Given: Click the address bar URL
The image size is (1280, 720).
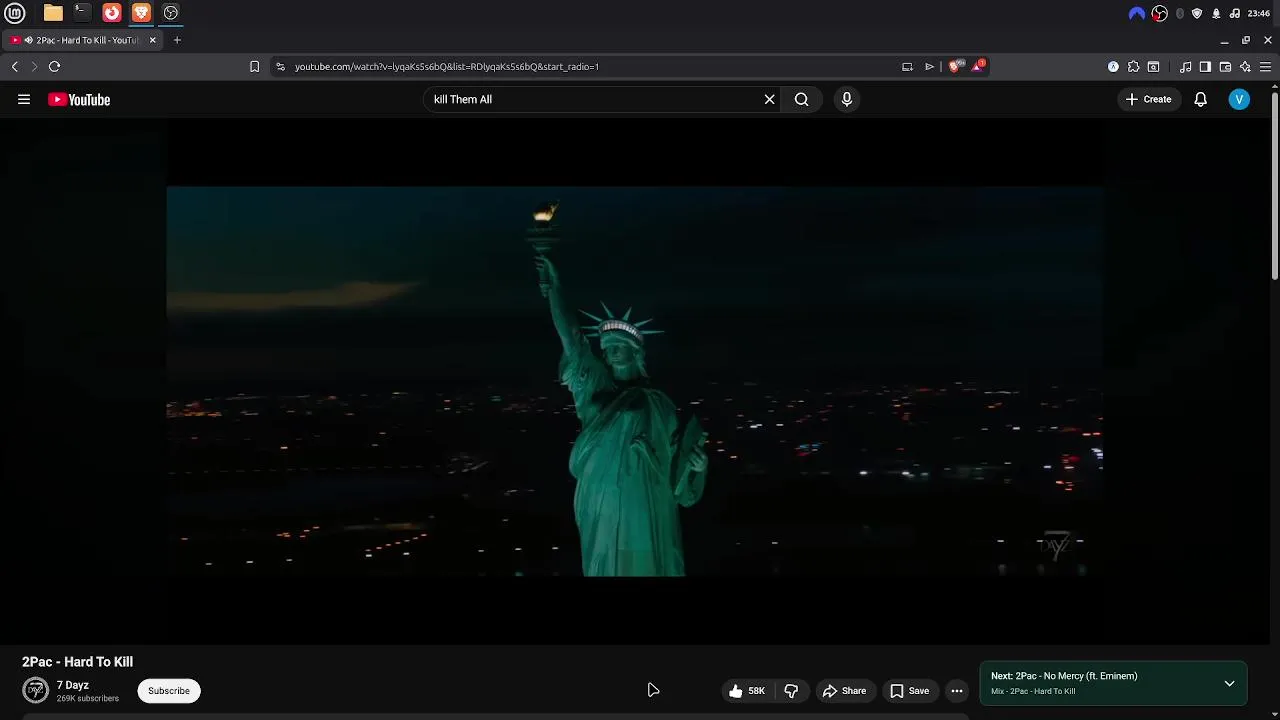Looking at the screenshot, I should coord(447,66).
